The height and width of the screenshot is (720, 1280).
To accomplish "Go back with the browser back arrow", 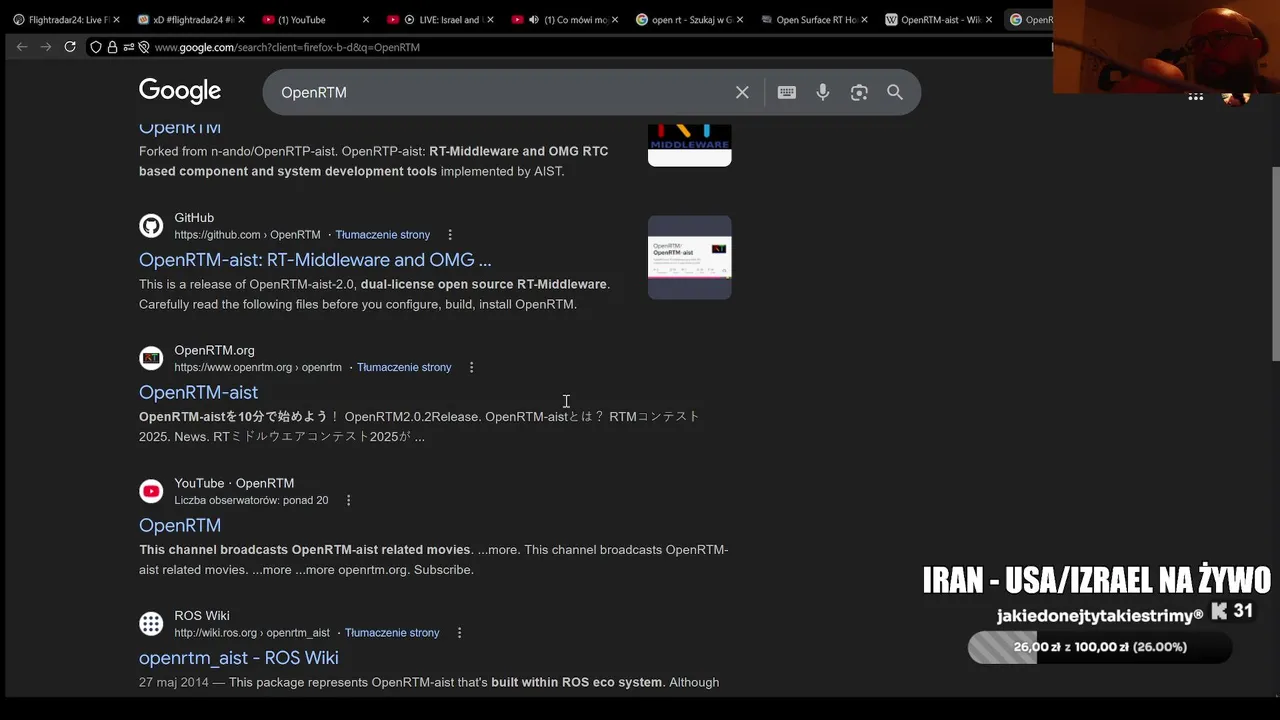I will [22, 47].
